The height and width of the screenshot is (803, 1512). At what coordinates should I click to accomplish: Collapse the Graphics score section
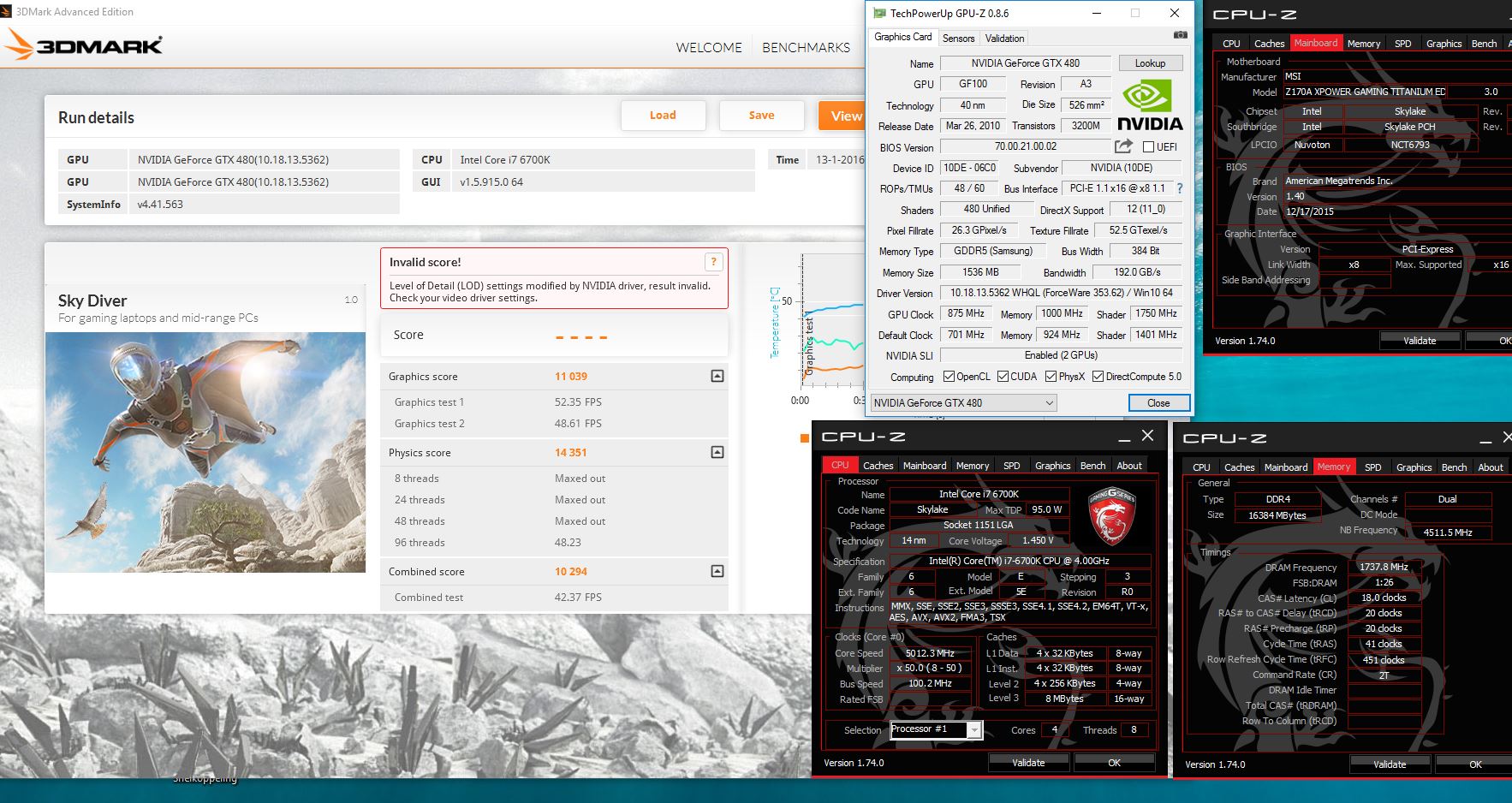tap(717, 376)
